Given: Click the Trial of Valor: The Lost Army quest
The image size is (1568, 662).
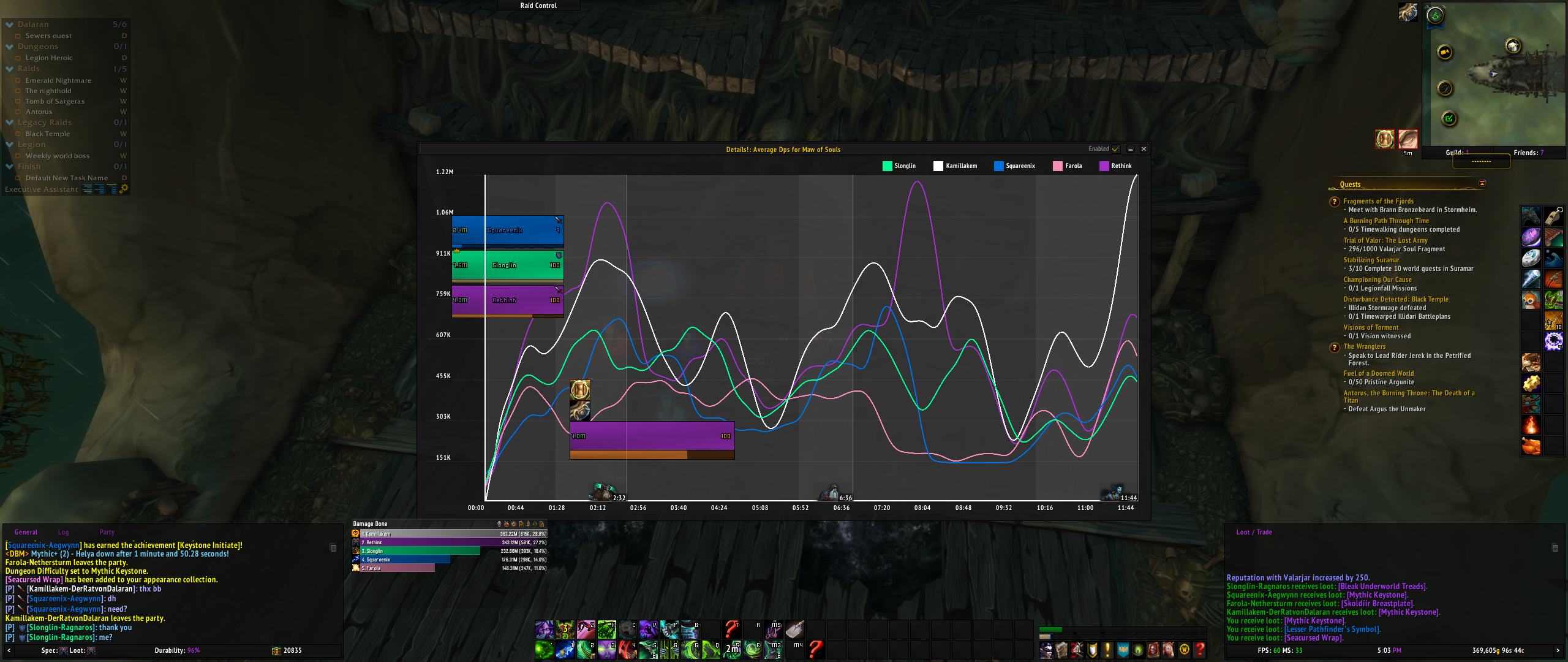Looking at the screenshot, I should (x=1385, y=240).
